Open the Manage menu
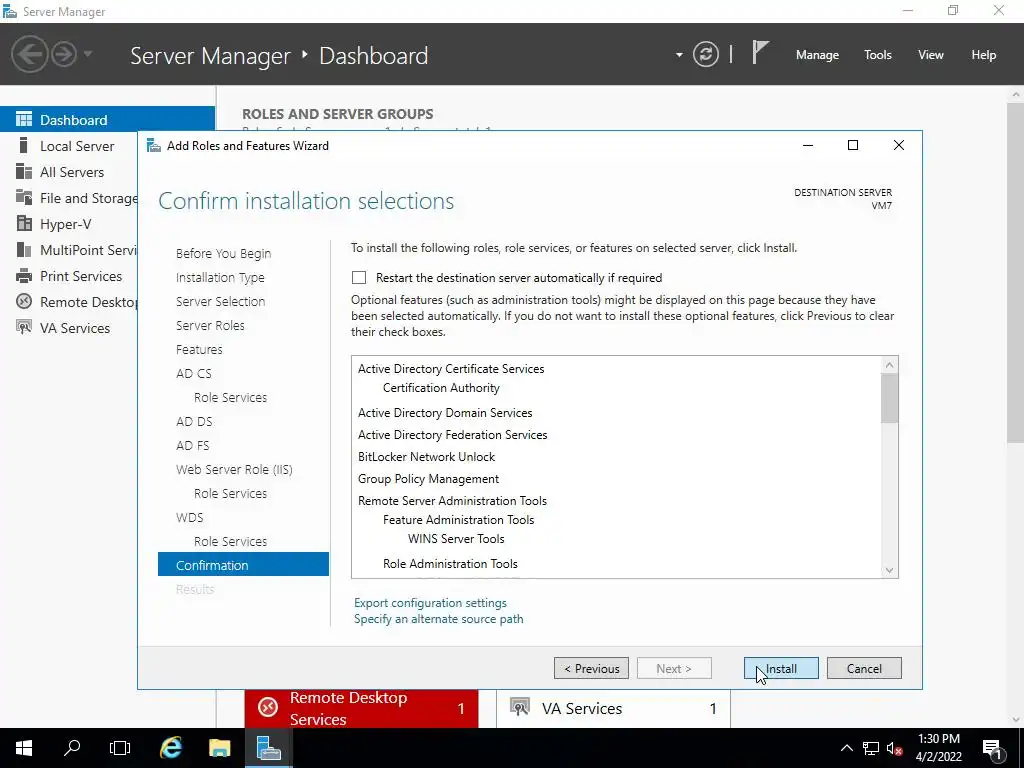The width and height of the screenshot is (1024, 768). click(x=817, y=55)
